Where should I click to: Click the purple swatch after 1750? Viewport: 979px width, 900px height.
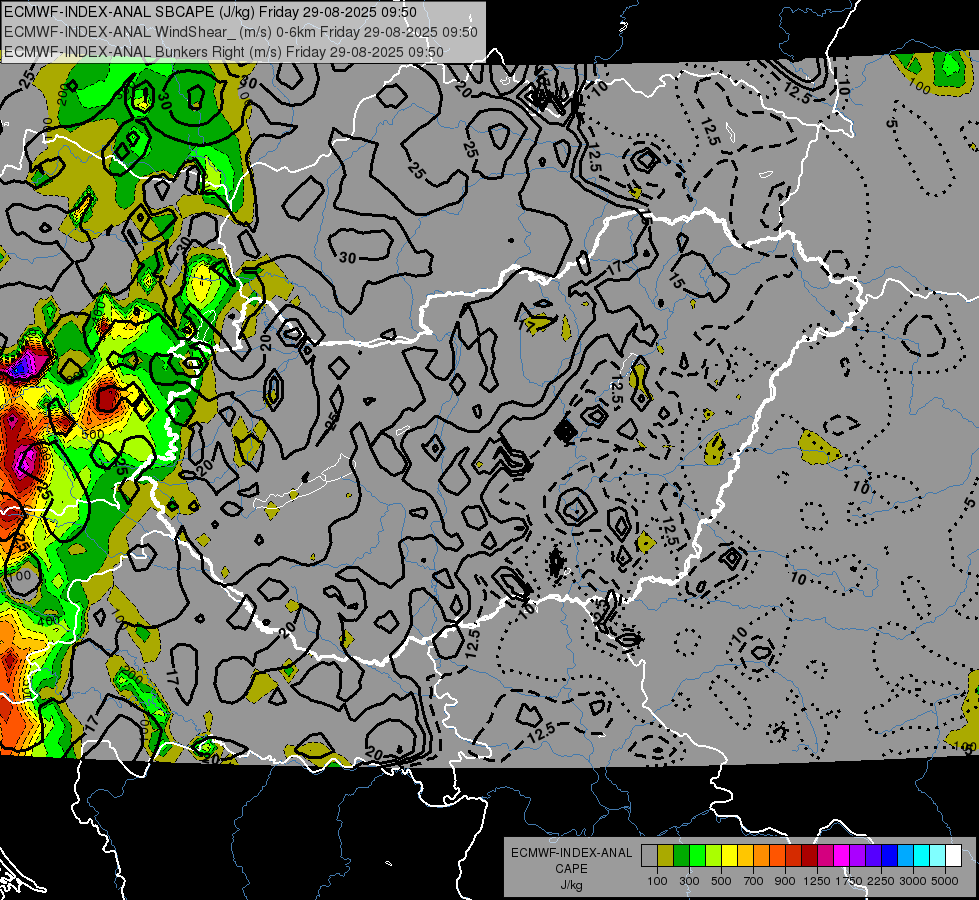click(x=857, y=856)
